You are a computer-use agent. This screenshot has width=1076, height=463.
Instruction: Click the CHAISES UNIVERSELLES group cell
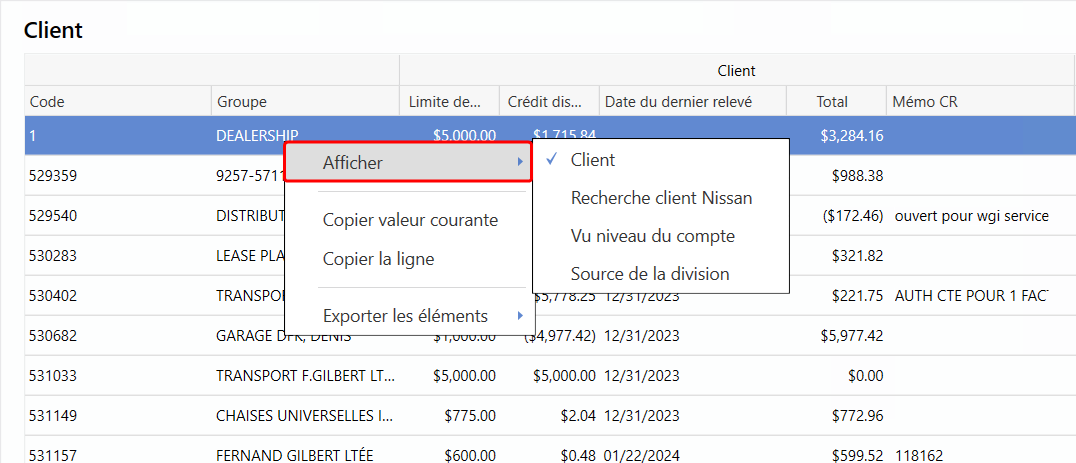pyautogui.click(x=305, y=416)
